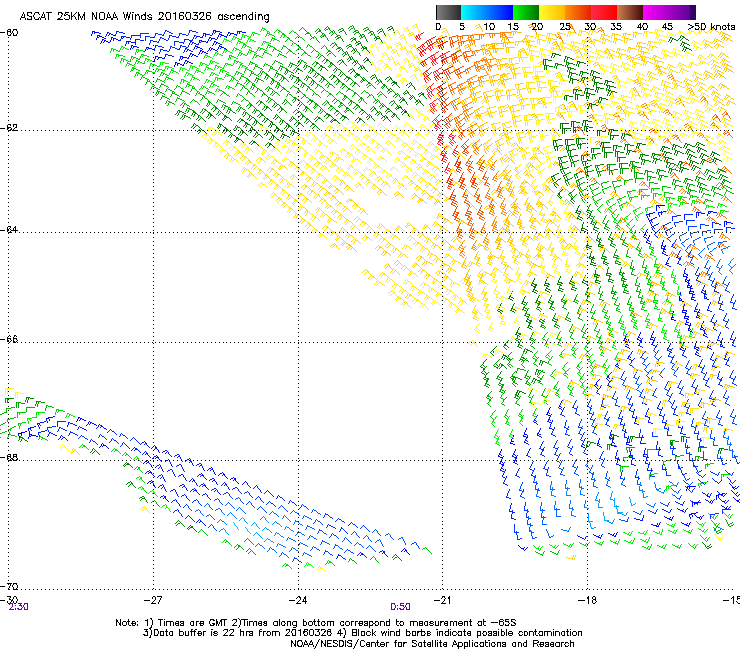Screen dimensions: 740x650
Task: Click the yellow 20-25 knots legend swatch
Action: (552, 12)
